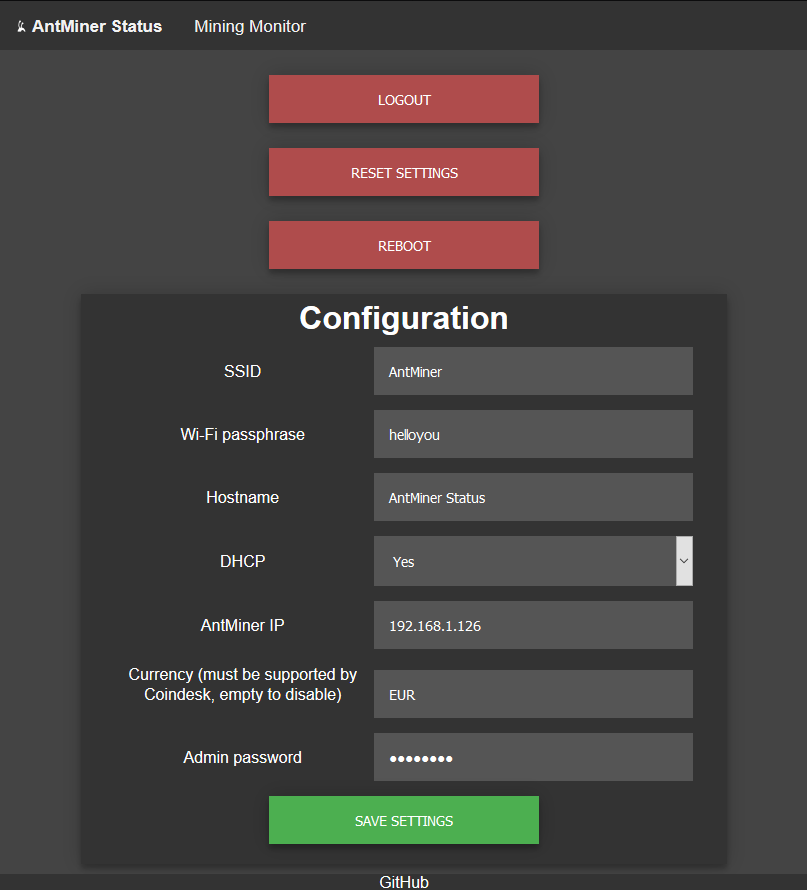Click the Hostname label
The width and height of the screenshot is (807, 890).
coord(242,497)
